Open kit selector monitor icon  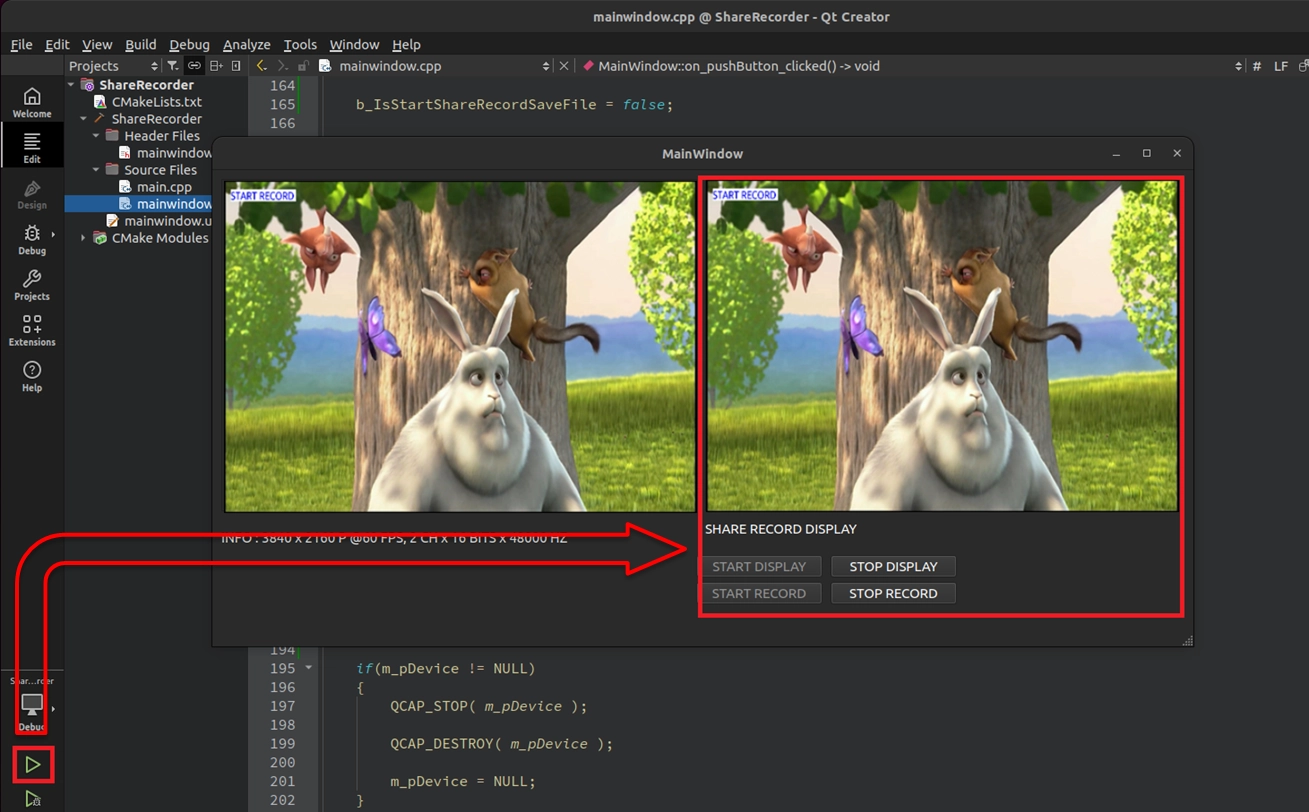32,704
